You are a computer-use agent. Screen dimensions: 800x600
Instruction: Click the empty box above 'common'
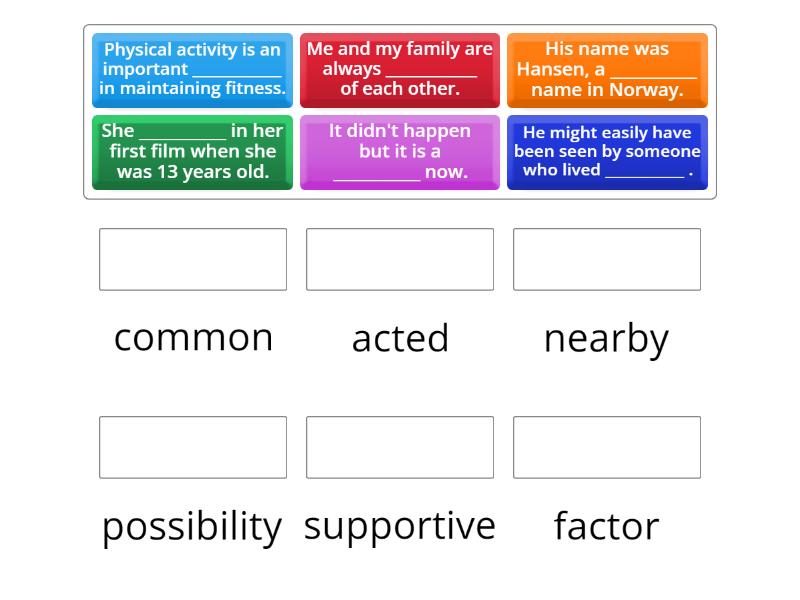coord(193,259)
